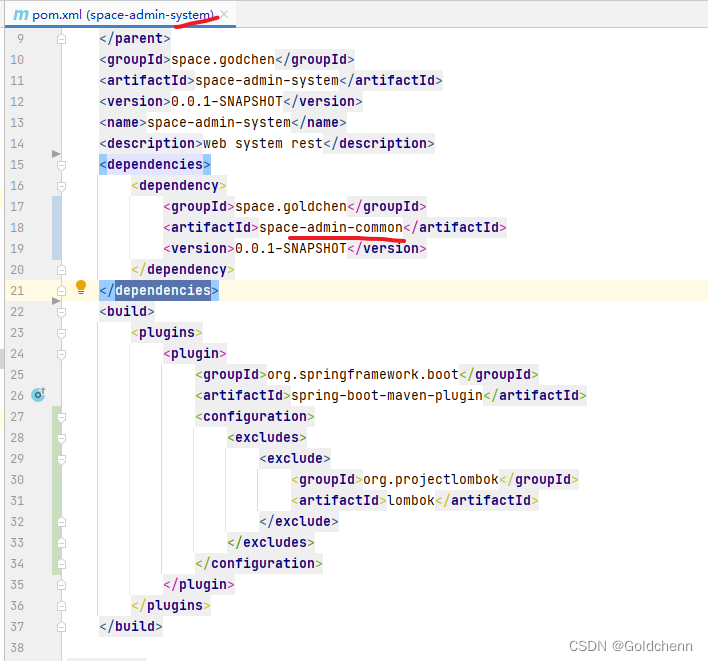This screenshot has height=661, width=708.
Task: Click fold end marker at closing plugins line 36
Action: 62,606
